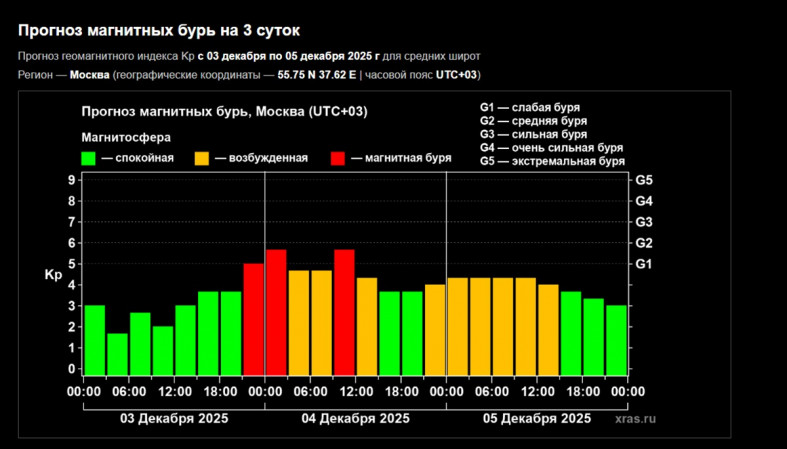Select the first red bar on 04 December
Screen dimensions: 787x449
[276, 312]
